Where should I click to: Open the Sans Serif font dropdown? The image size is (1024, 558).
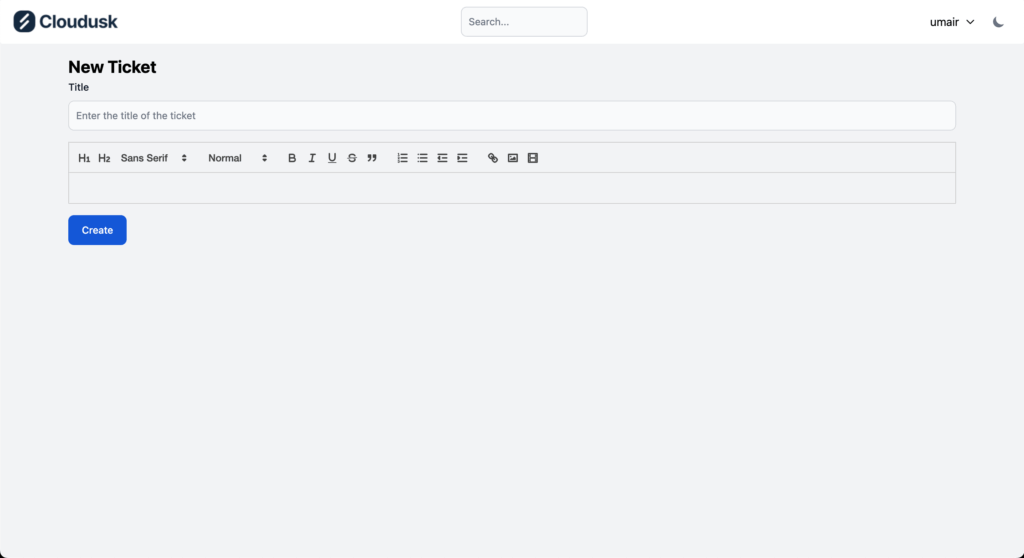tap(154, 158)
